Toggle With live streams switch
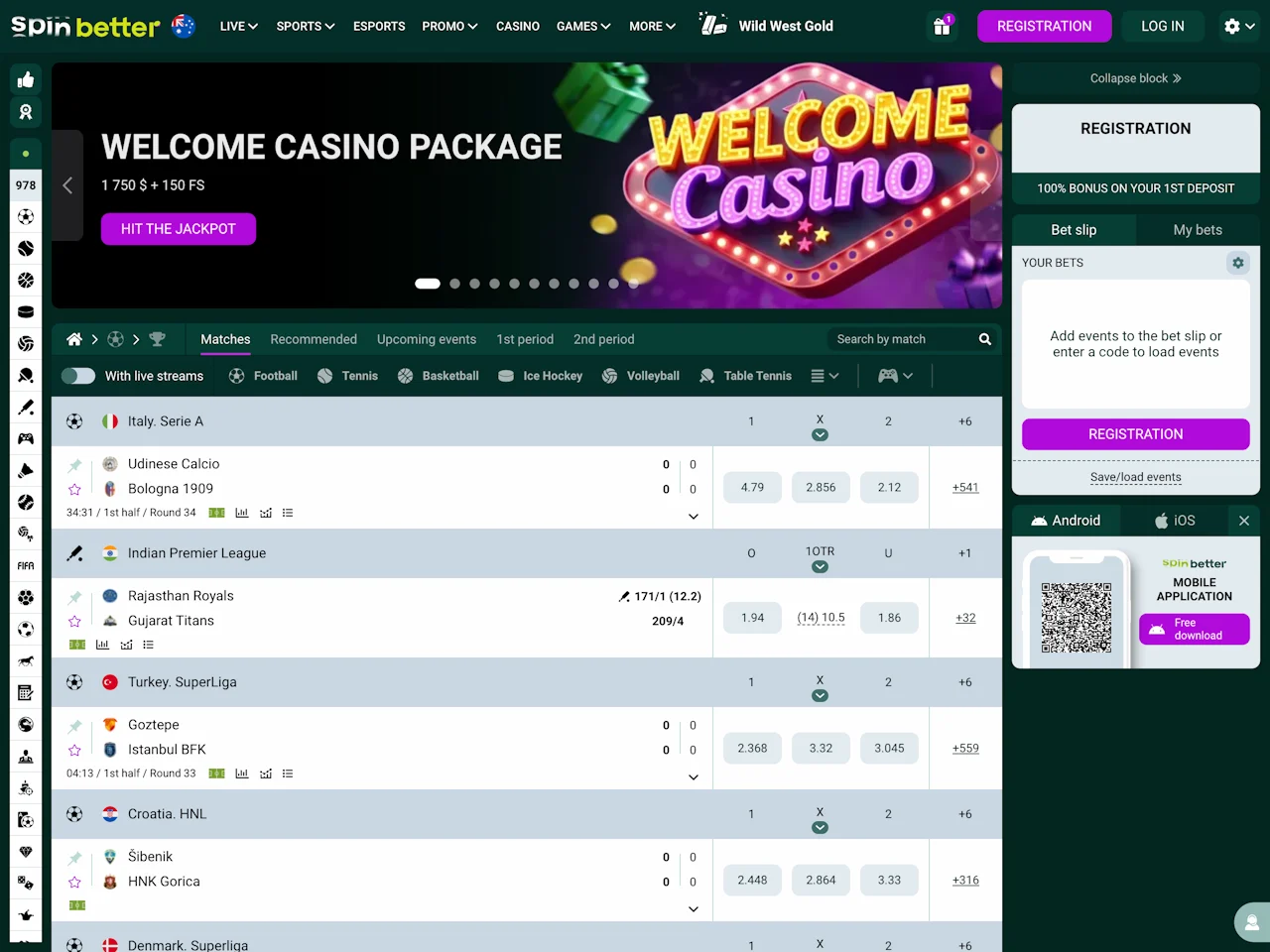This screenshot has width=1270, height=952. (78, 376)
